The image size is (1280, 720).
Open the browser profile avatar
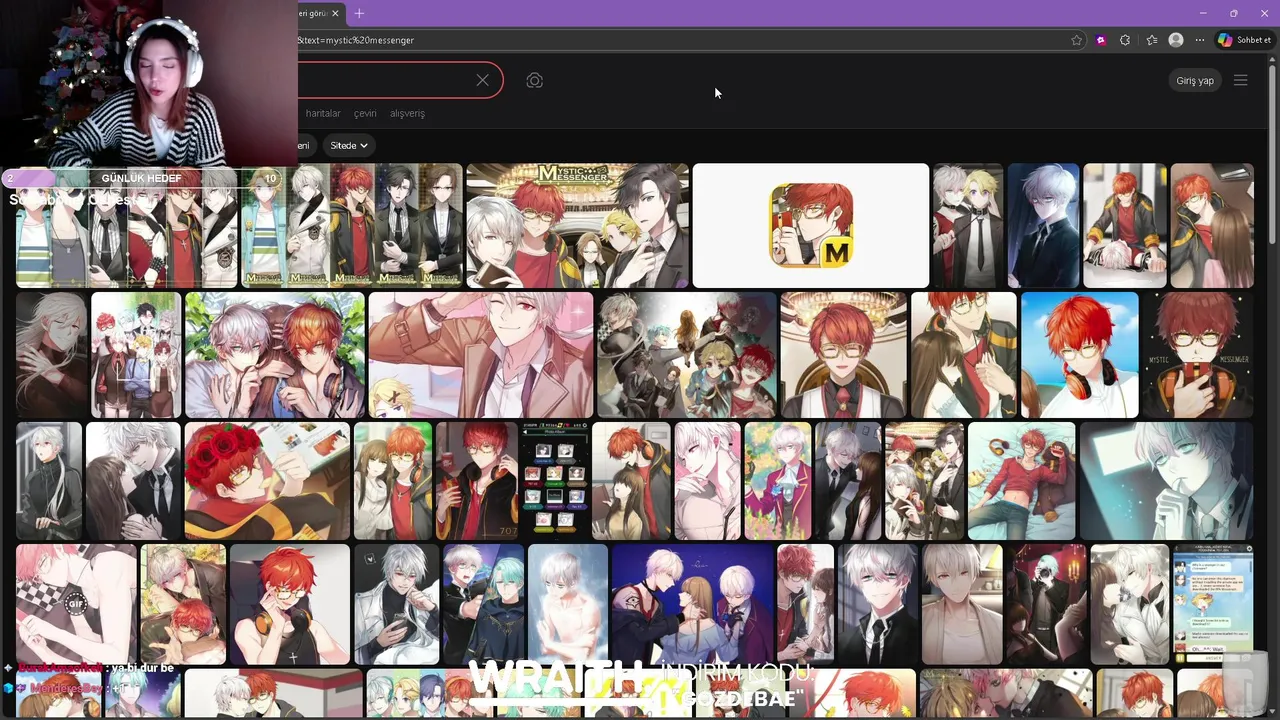point(1176,40)
